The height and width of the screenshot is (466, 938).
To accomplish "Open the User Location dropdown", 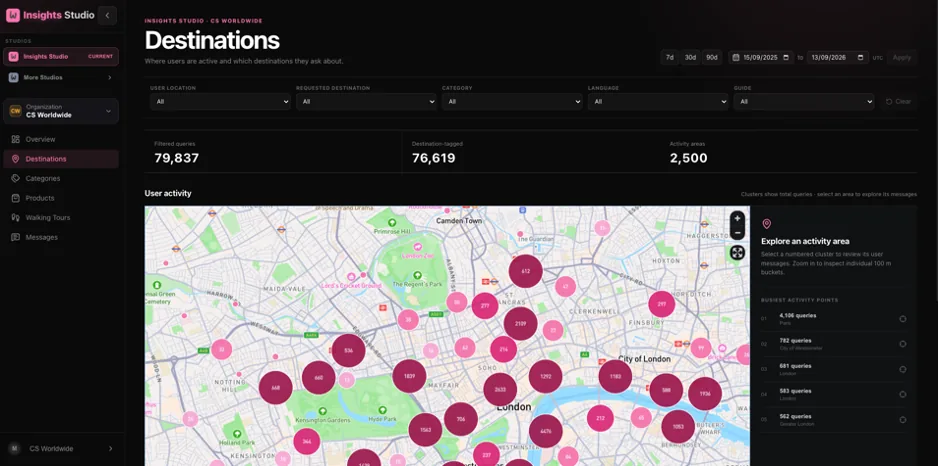I will click(220, 102).
